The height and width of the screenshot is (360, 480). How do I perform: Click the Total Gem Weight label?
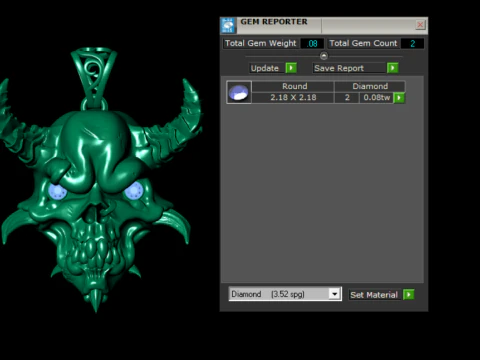[261, 43]
